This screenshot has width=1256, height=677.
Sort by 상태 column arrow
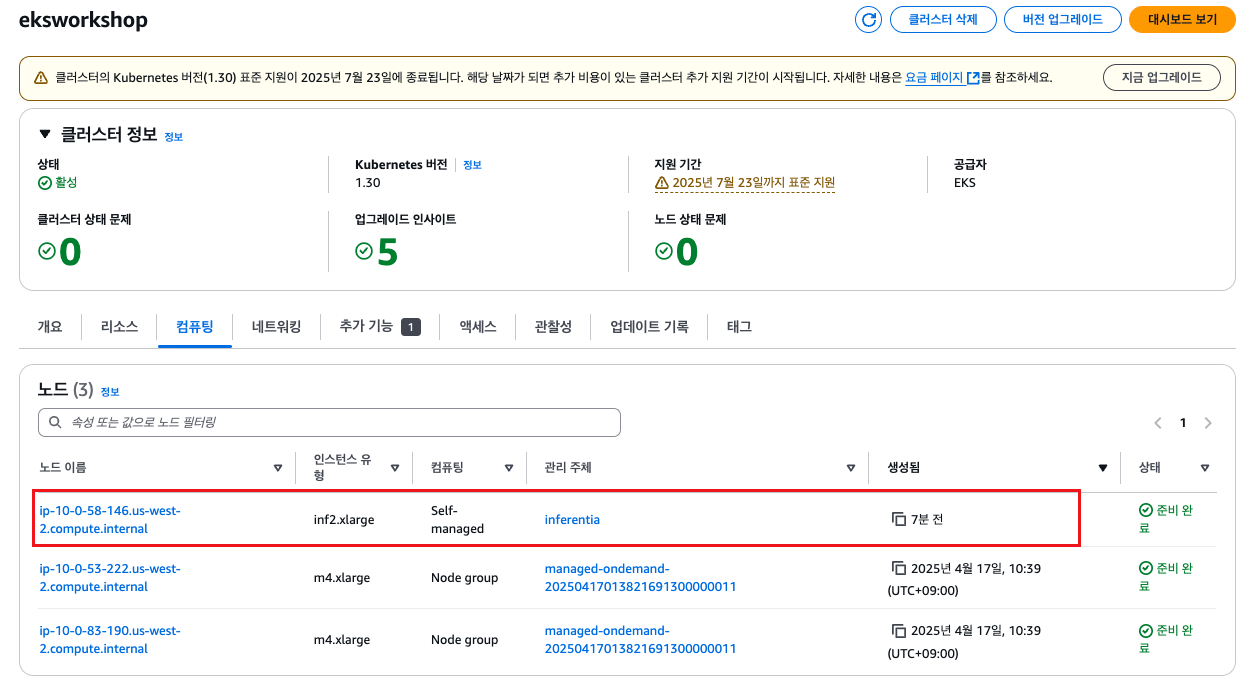coord(1205,468)
